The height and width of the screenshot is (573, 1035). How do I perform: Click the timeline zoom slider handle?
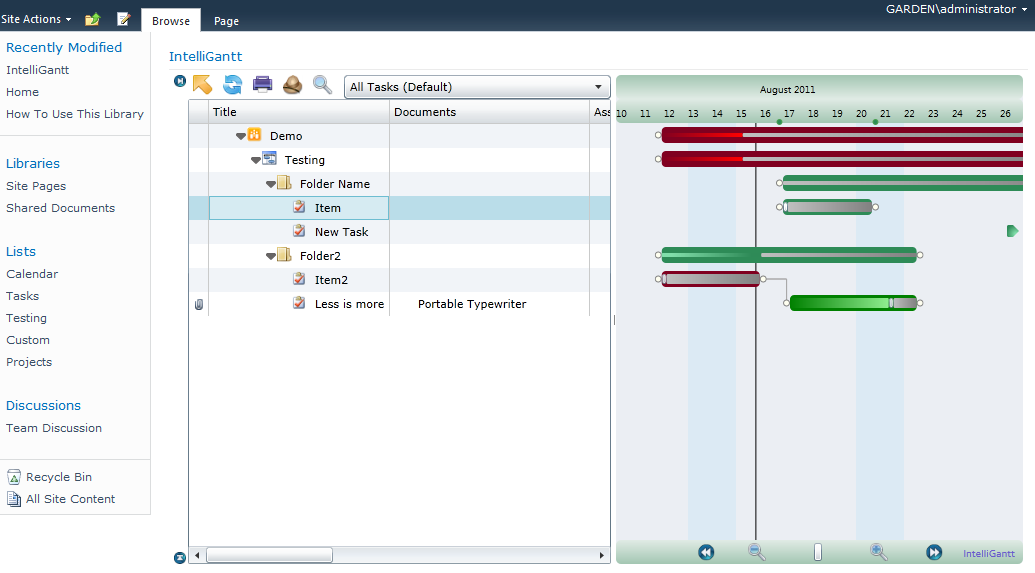coord(818,552)
